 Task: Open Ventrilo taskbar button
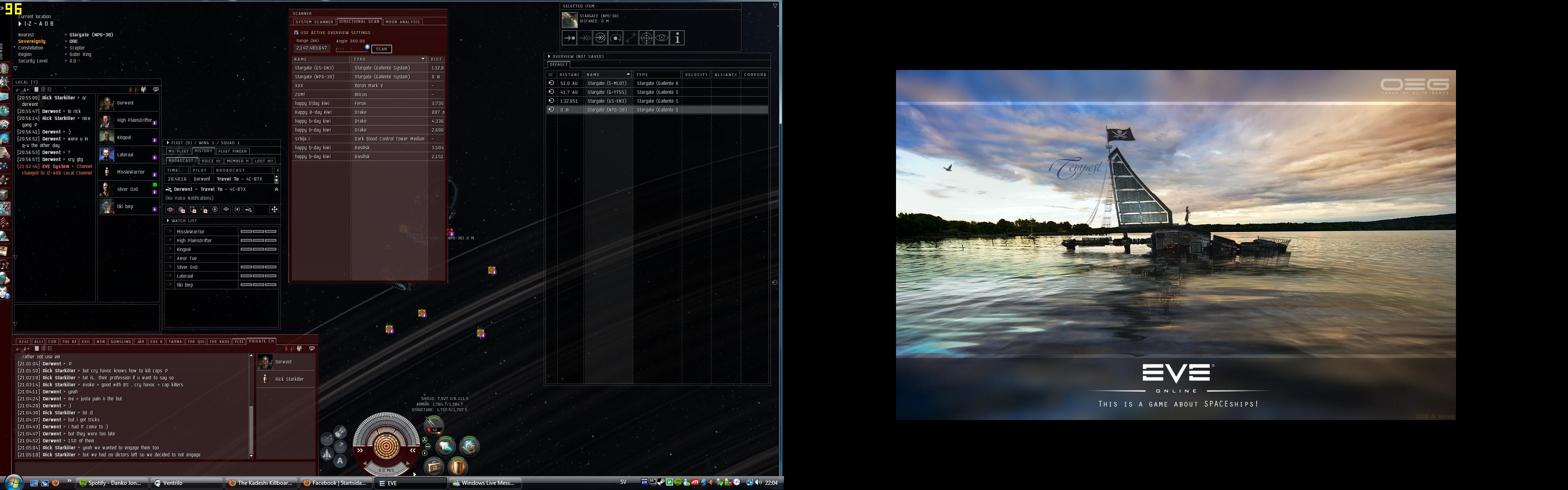point(187,483)
